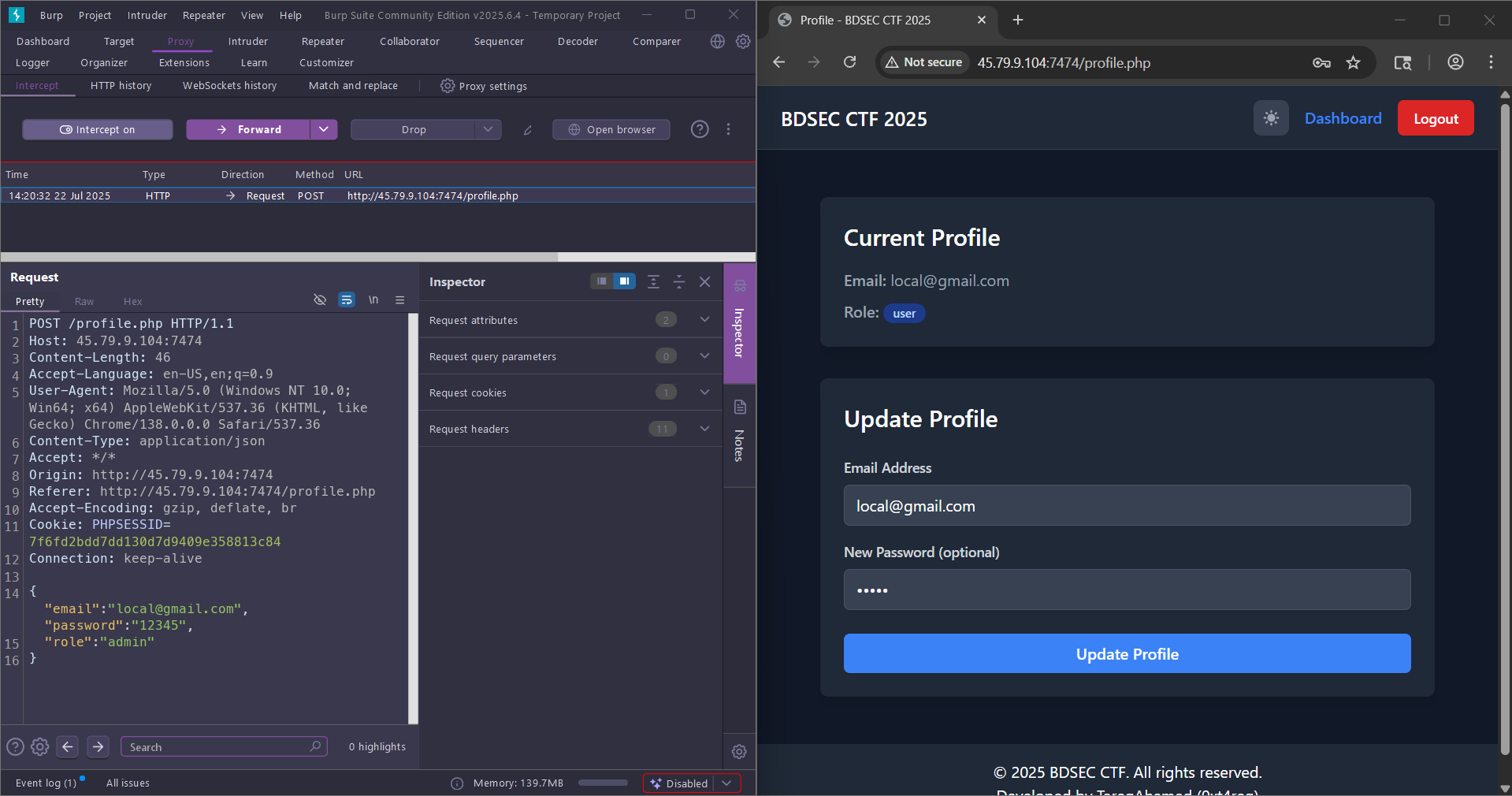Click Open browser button
Screen dimensions: 1512x796
point(611,129)
